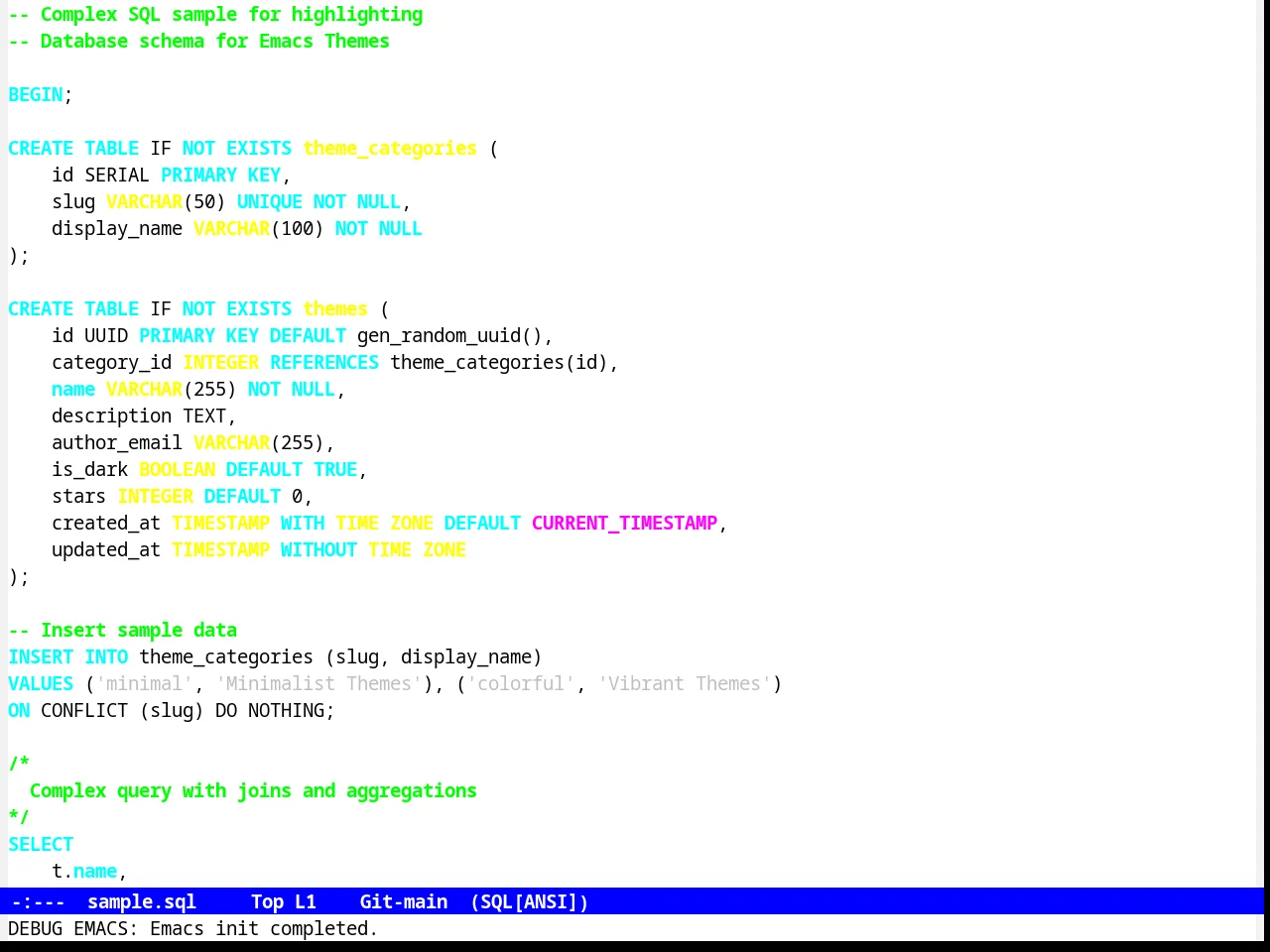Click the Top L1 position indicator
This screenshot has width=1270, height=952.
(x=284, y=901)
